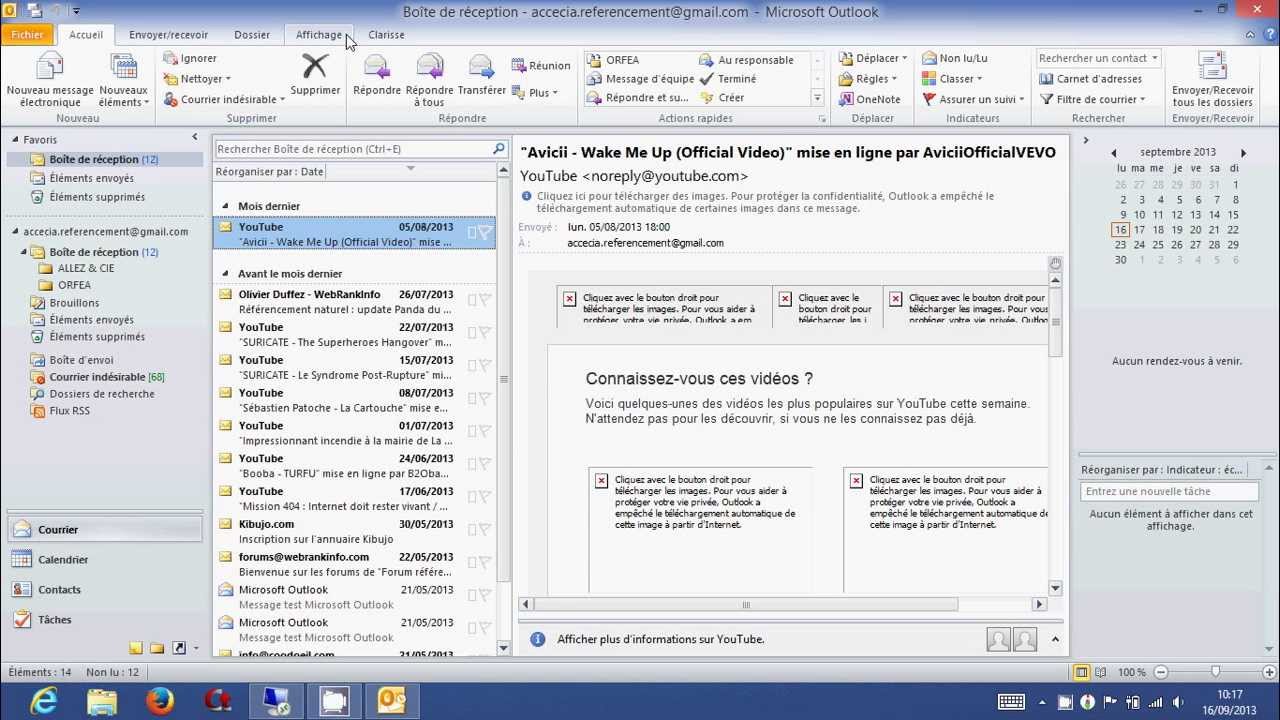The height and width of the screenshot is (720, 1280).
Task: Click Nouveau message électronique icon
Action: tap(49, 67)
